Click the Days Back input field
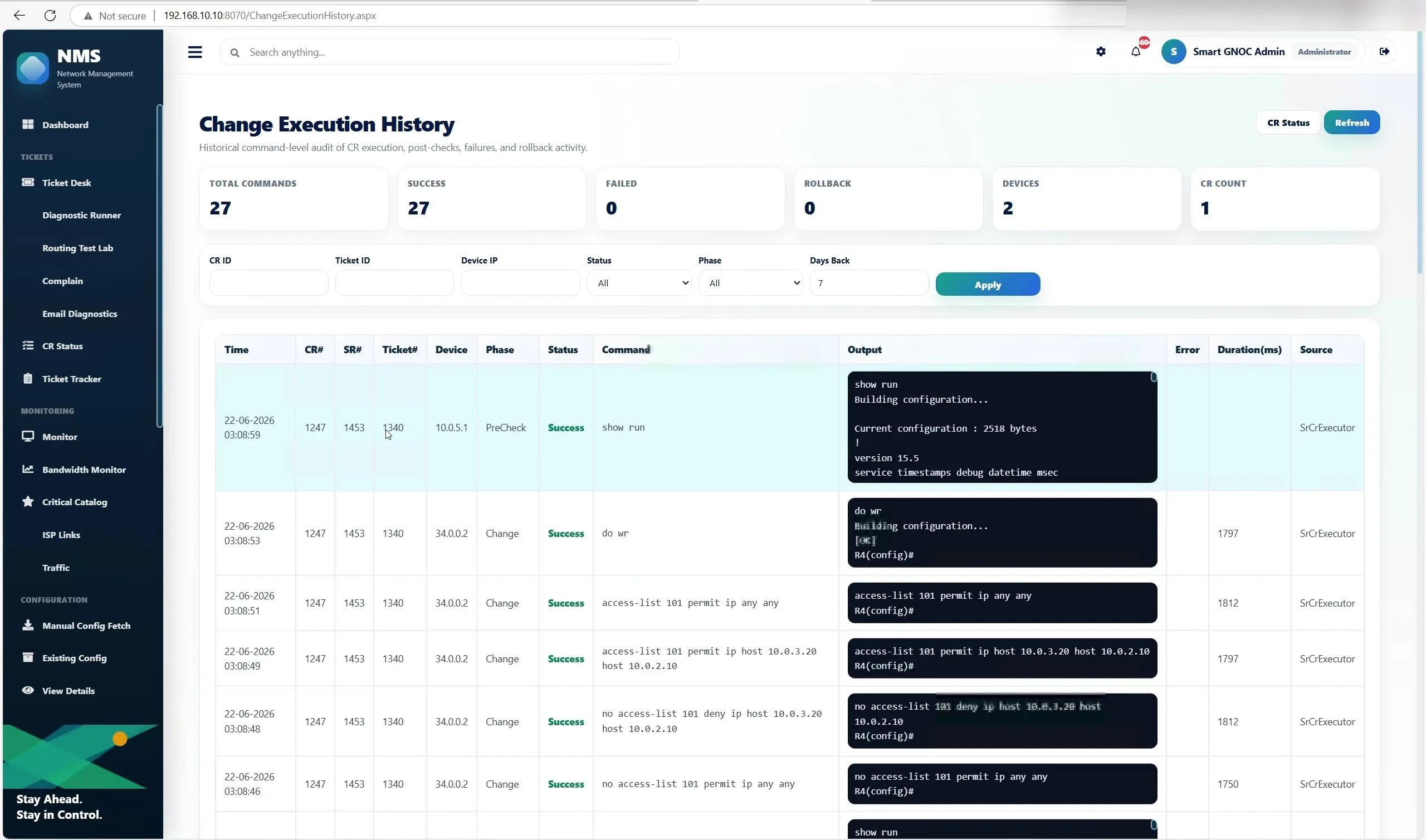Screen dimensions: 1426x840 point(869,283)
